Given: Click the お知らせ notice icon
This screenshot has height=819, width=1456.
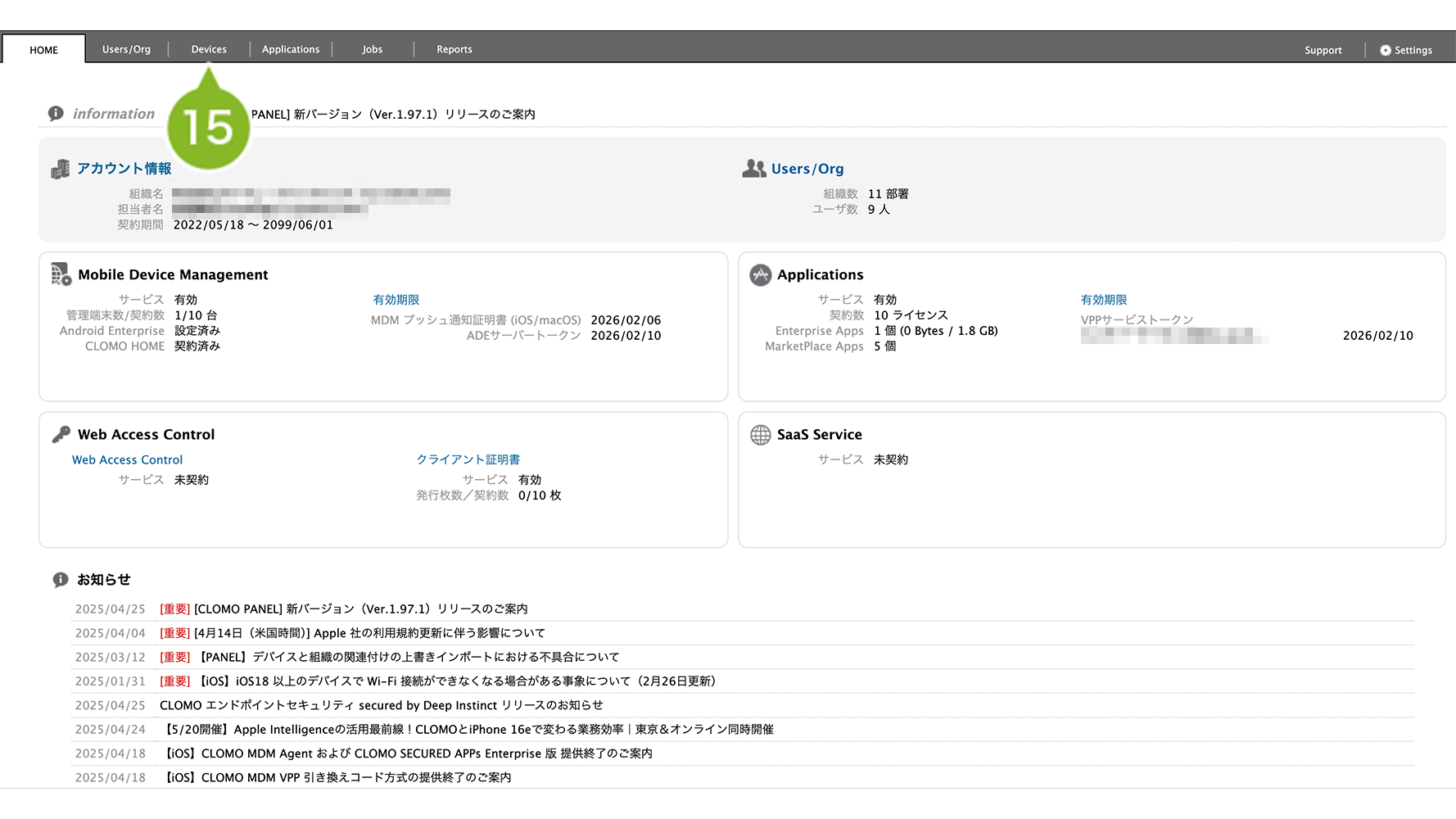Looking at the screenshot, I should coord(61,580).
